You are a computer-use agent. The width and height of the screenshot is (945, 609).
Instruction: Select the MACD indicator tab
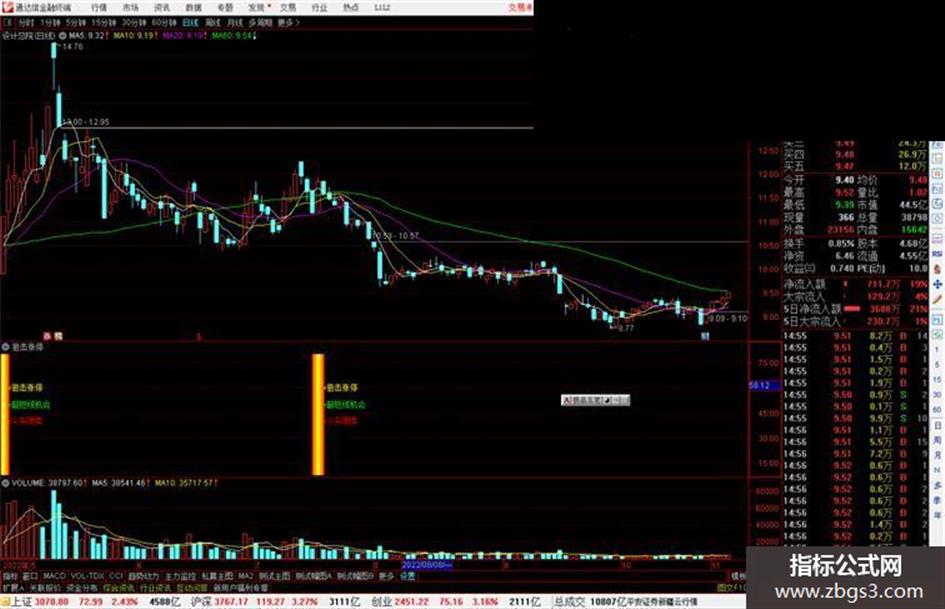click(54, 576)
